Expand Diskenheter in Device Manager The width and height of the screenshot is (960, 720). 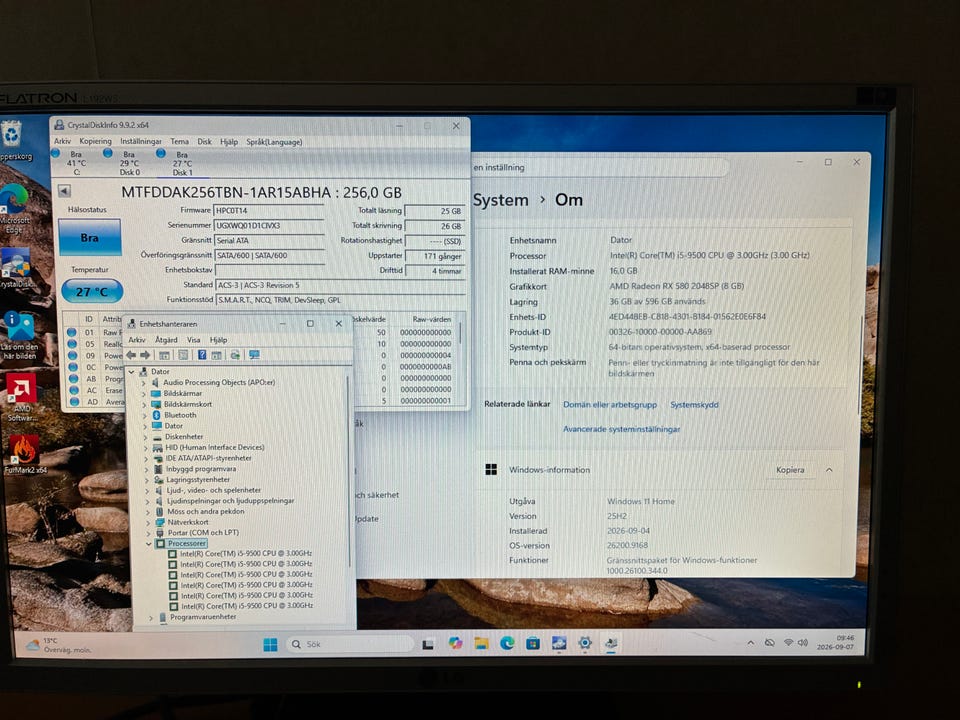point(145,437)
